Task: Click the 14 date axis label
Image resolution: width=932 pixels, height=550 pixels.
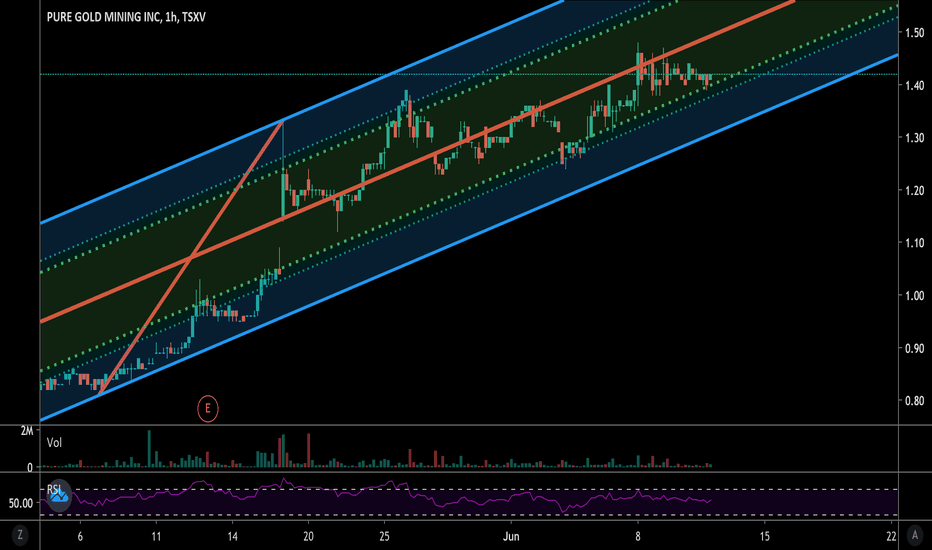Action: pos(232,536)
